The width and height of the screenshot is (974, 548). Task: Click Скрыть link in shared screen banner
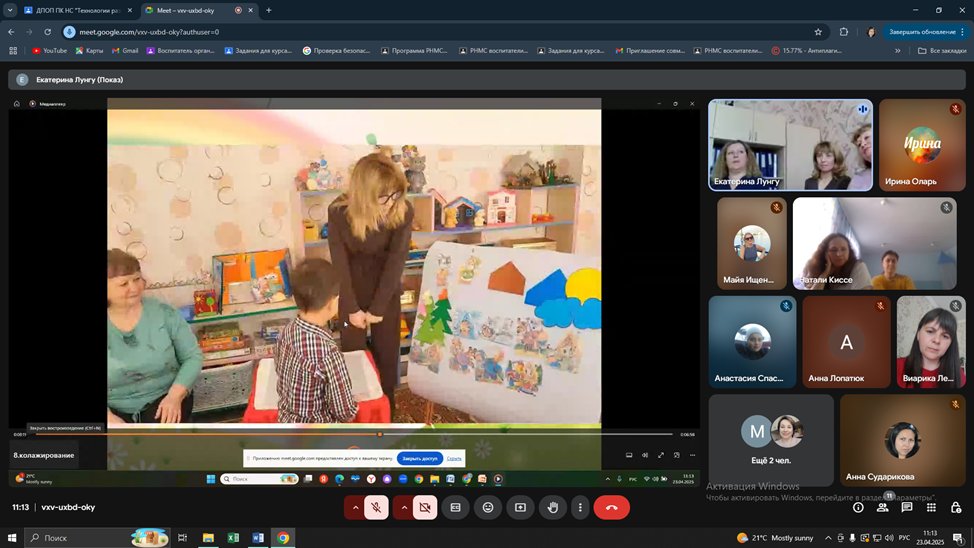(454, 459)
